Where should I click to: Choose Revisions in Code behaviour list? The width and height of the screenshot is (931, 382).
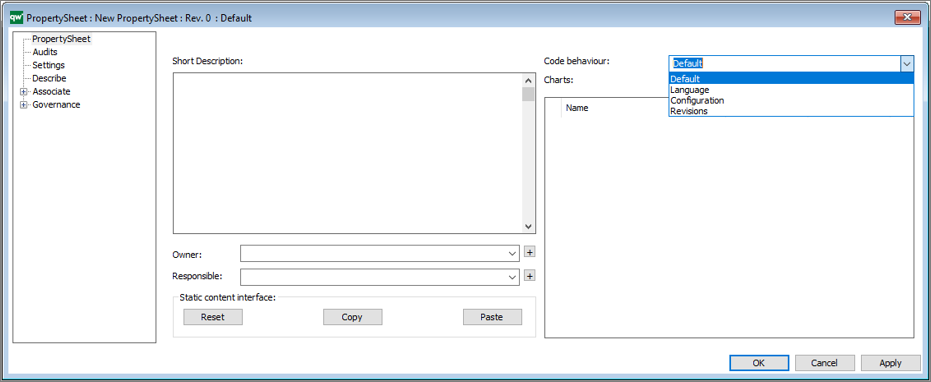(x=791, y=111)
